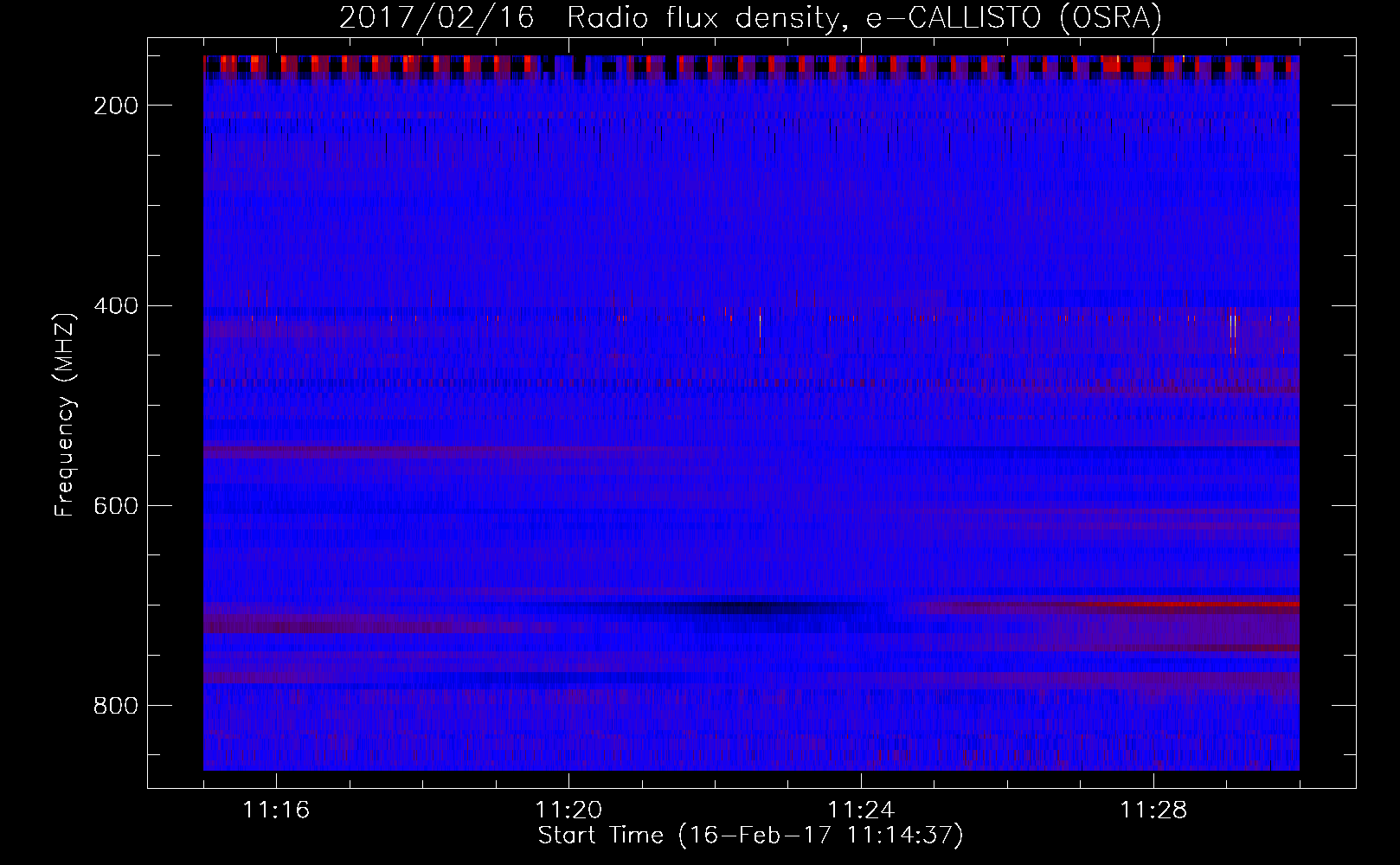The height and width of the screenshot is (865, 1400).
Task: Click the 11:28 time tick label
Action: point(1153,810)
